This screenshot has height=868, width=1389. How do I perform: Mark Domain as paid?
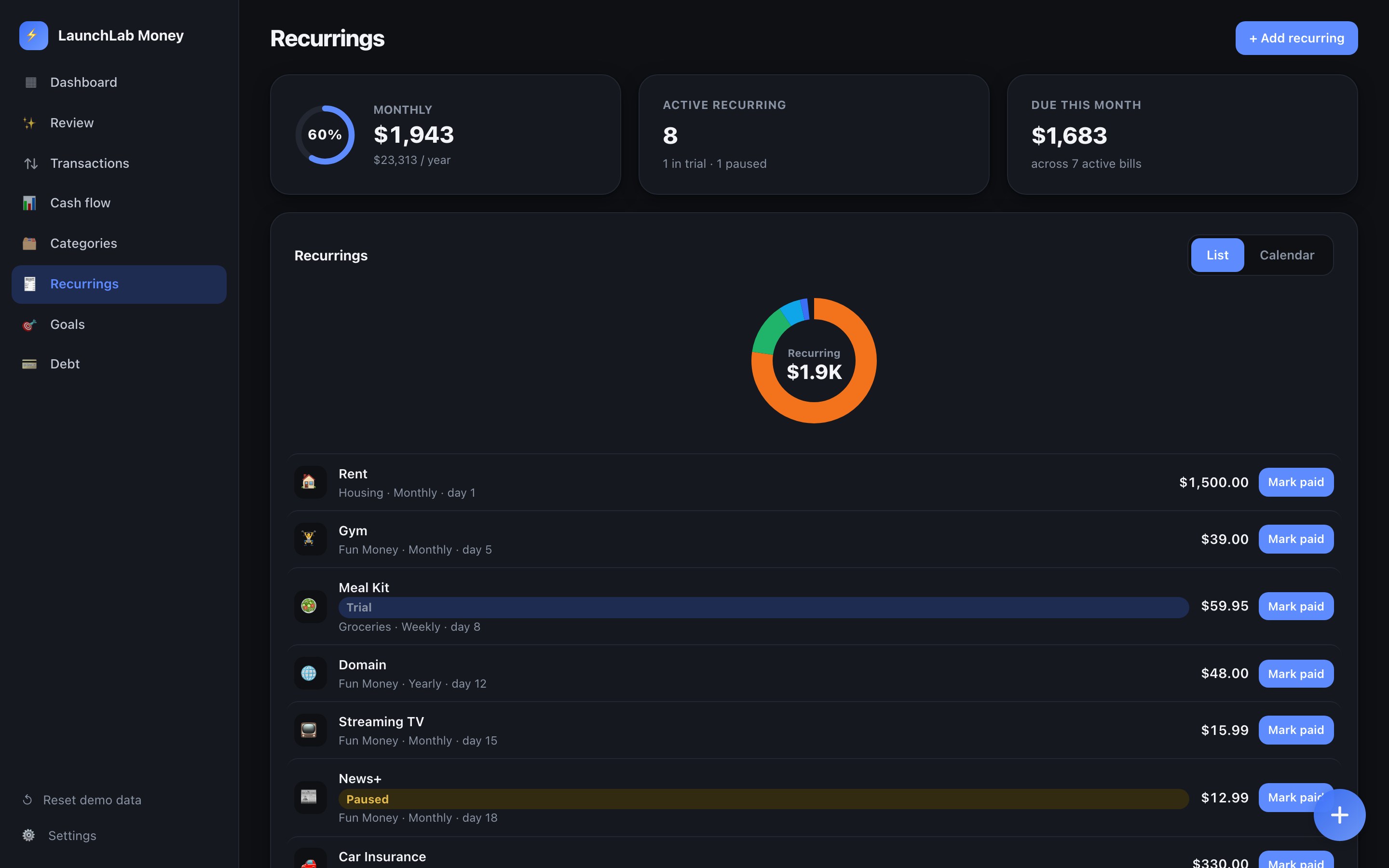point(1295,673)
